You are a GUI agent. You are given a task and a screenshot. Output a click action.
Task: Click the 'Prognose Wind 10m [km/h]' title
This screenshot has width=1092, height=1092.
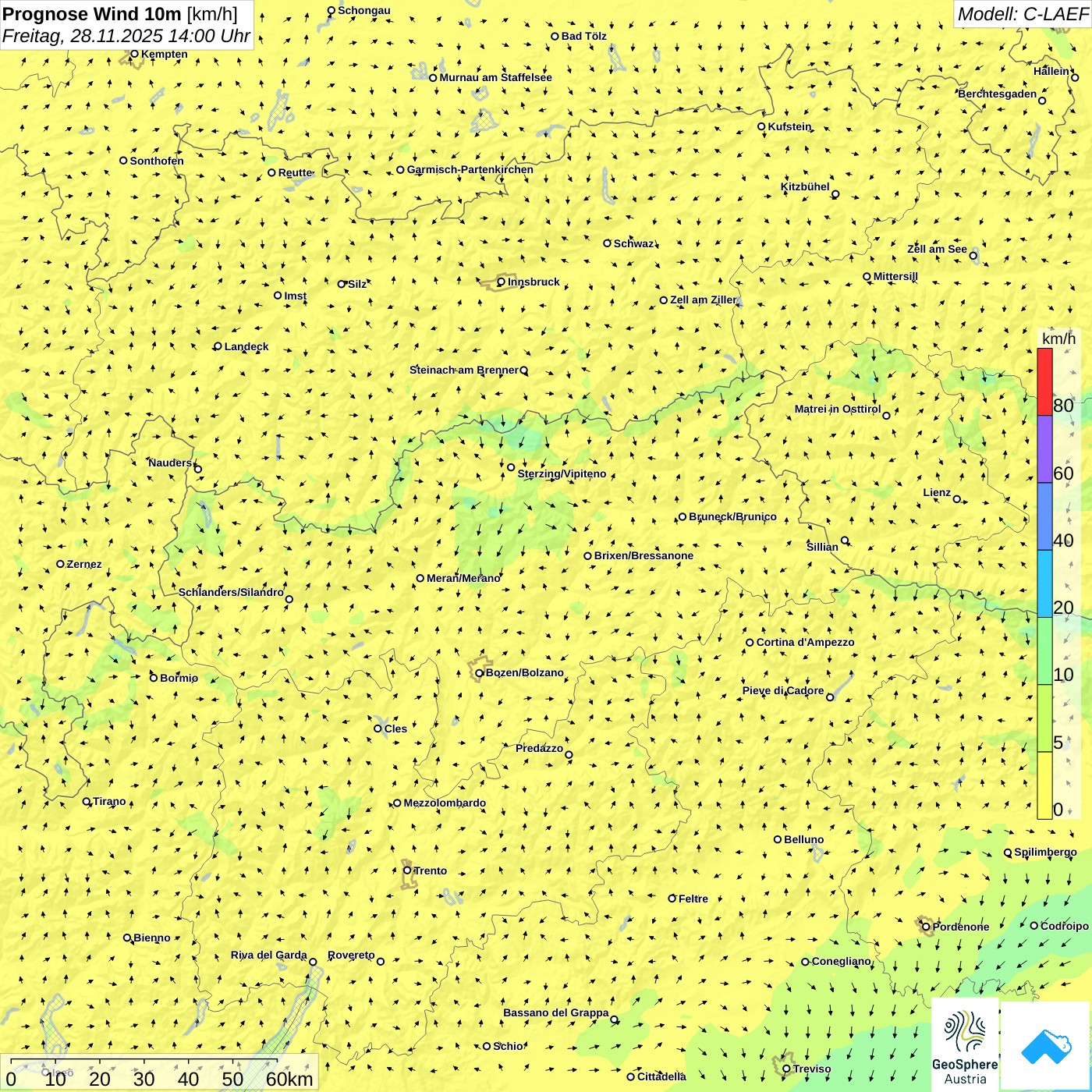120,13
